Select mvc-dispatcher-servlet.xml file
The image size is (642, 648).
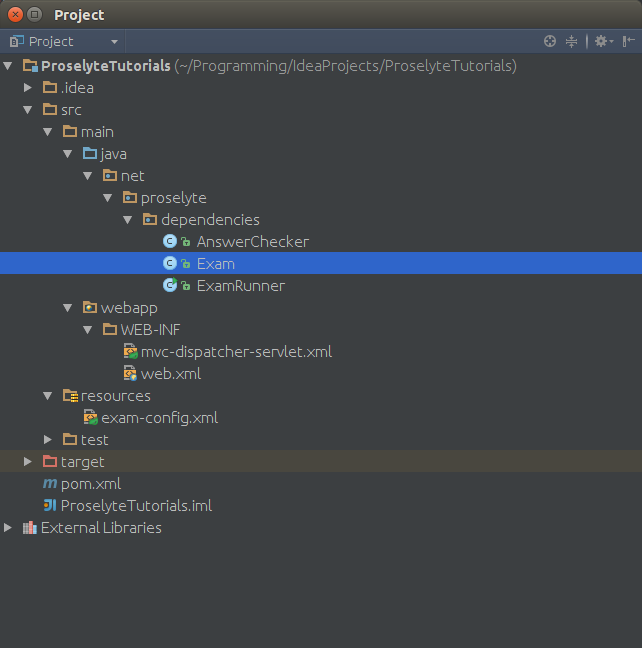tap(236, 352)
